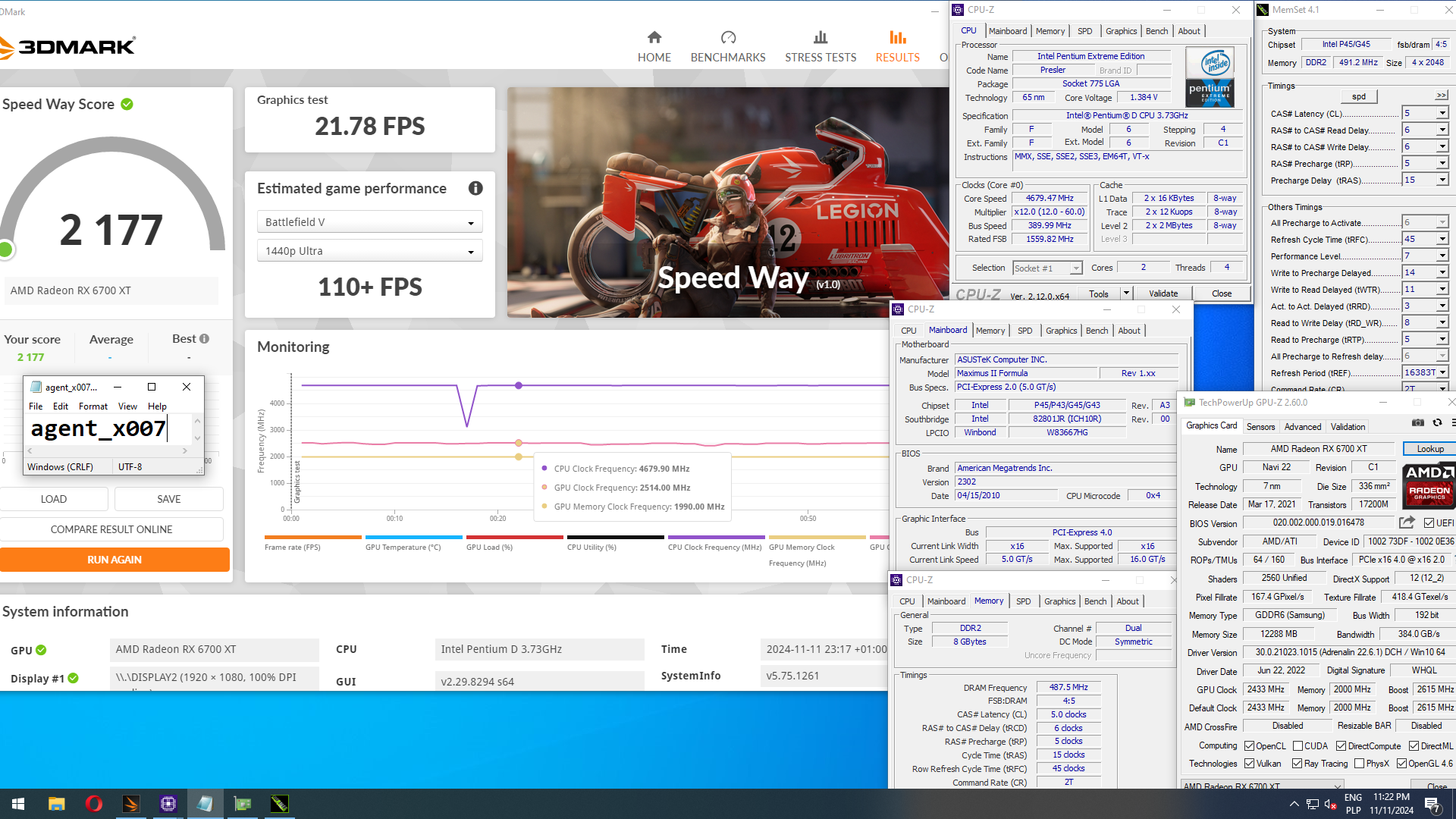Screen dimensions: 1456x819
Task: Open the CPU-Z Tools dropdown arrow
Action: point(1126,293)
